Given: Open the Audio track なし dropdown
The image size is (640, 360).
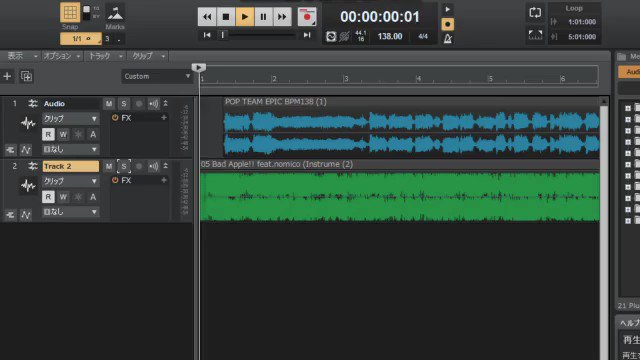Looking at the screenshot, I should point(71,149).
